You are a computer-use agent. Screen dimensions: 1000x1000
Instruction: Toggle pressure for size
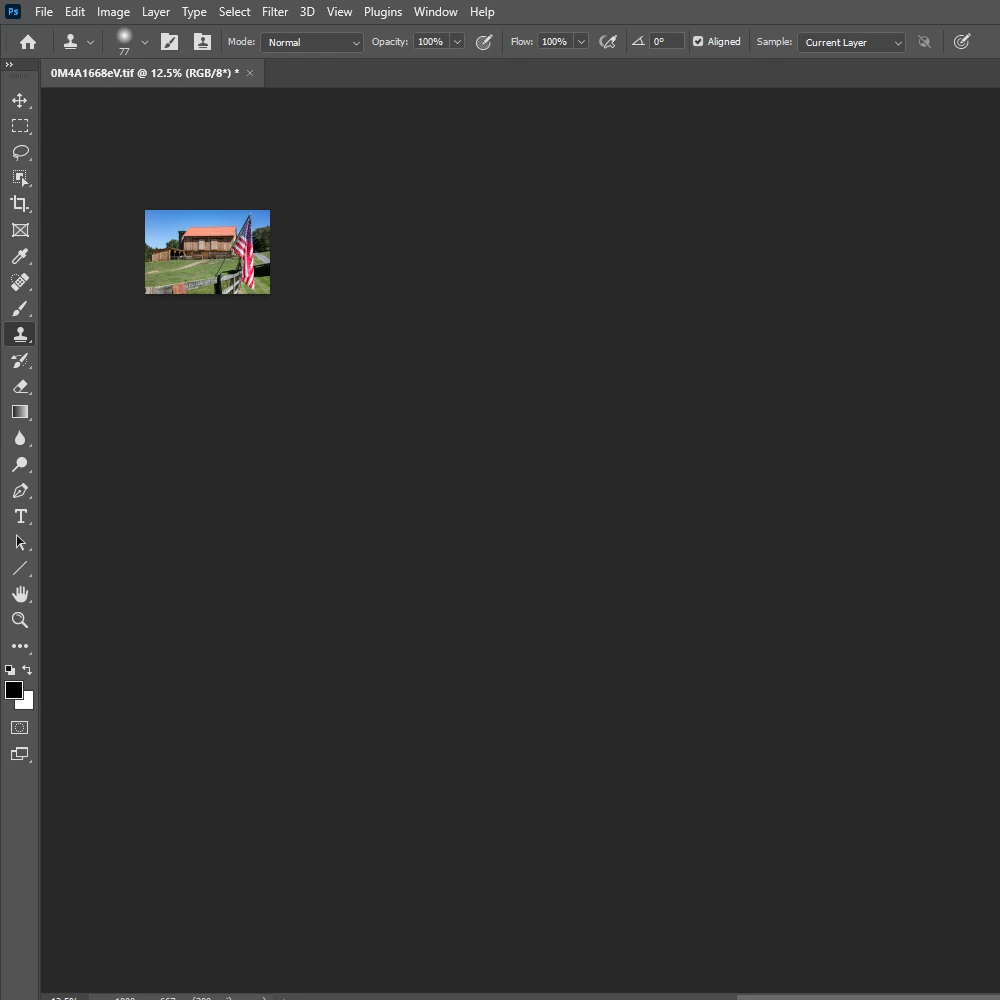point(962,42)
